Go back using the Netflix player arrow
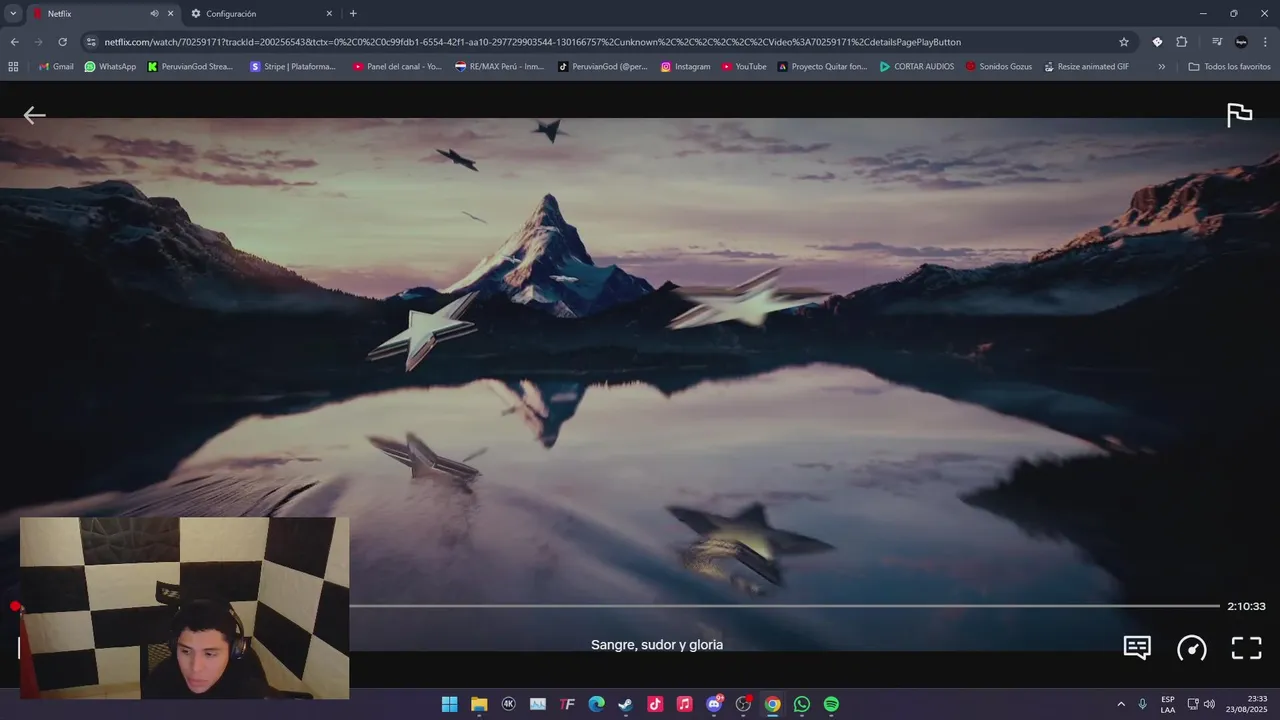Screen dimensions: 1280x720 pos(34,115)
